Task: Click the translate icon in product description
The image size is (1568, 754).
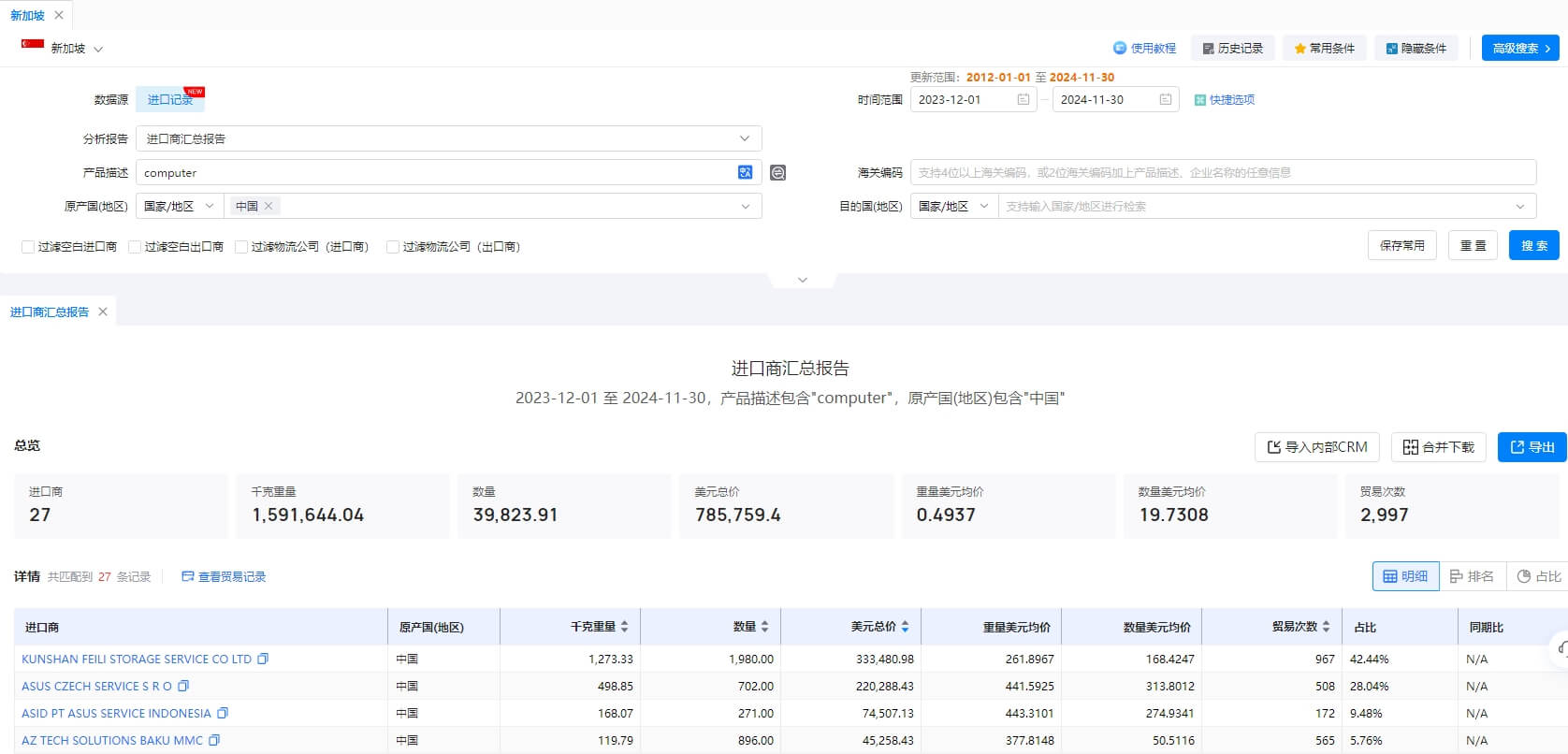Action: click(745, 172)
